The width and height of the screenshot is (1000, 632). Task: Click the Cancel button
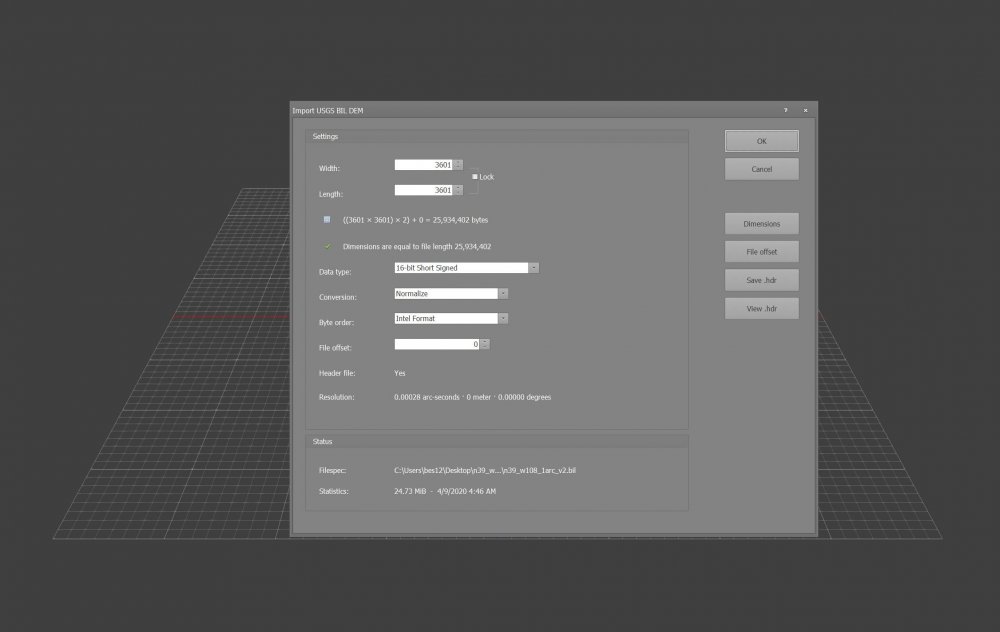(x=761, y=169)
